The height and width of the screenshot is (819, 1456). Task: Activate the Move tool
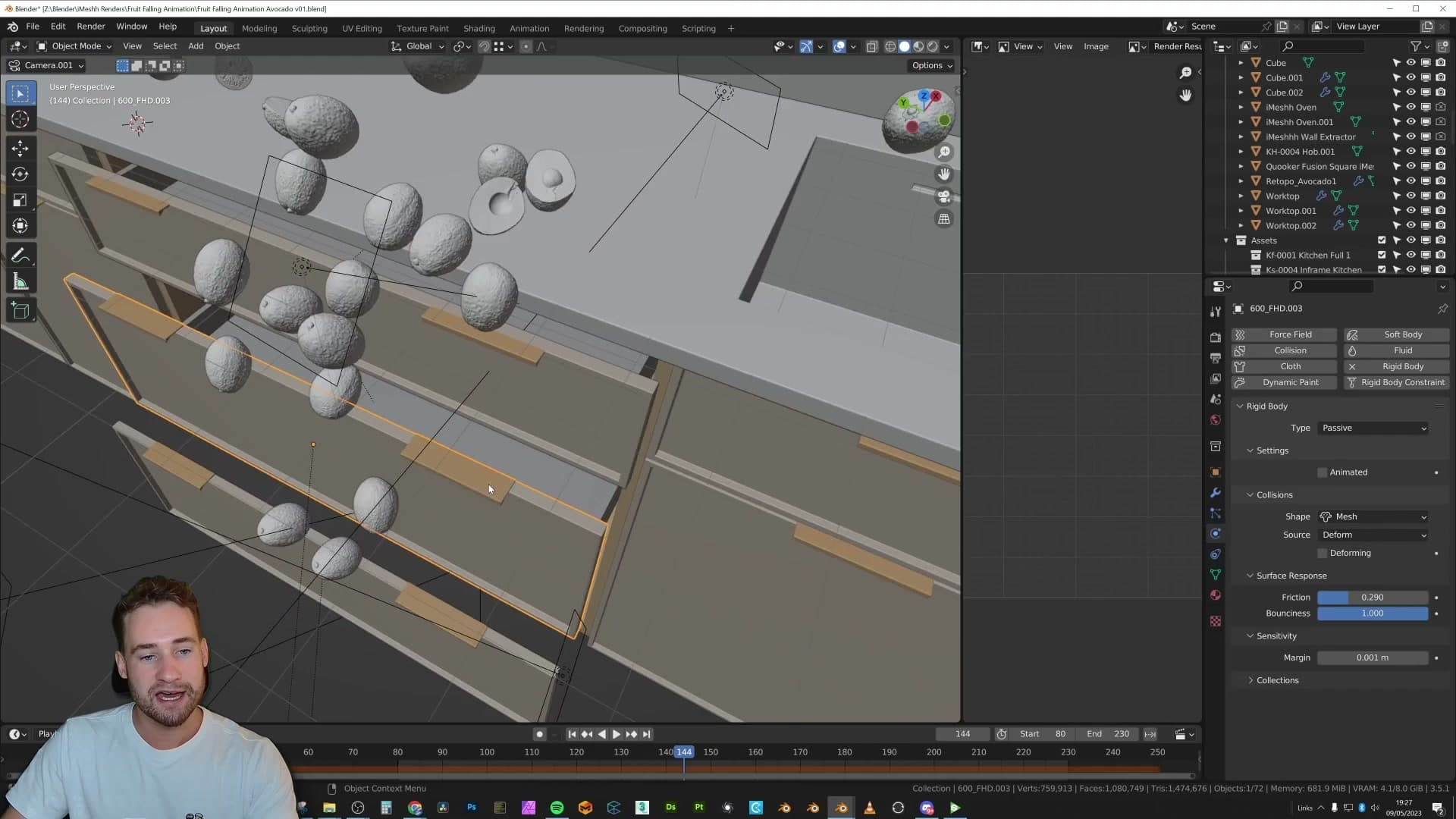(x=20, y=148)
